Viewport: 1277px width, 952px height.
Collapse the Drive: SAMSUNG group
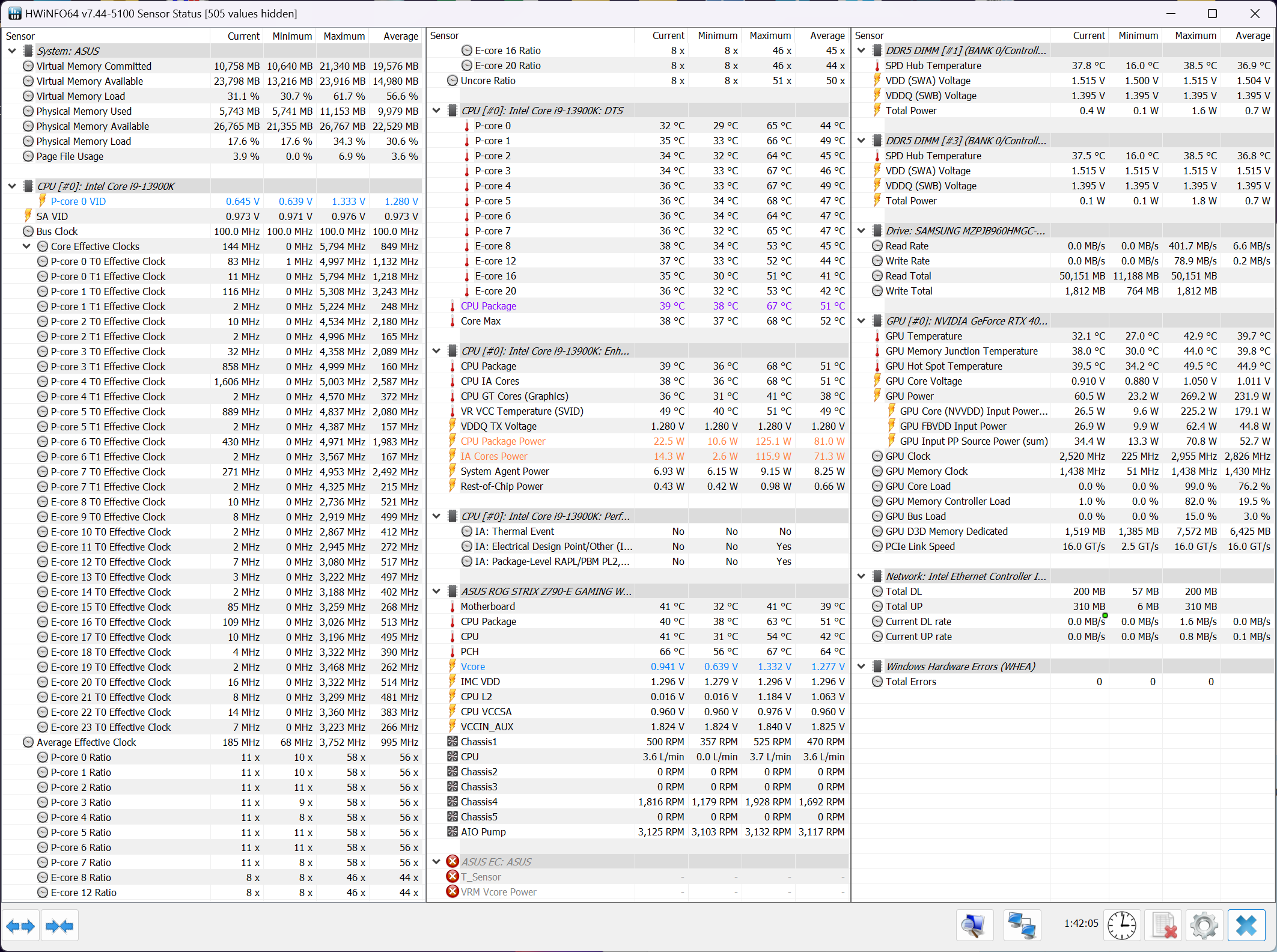point(861,231)
